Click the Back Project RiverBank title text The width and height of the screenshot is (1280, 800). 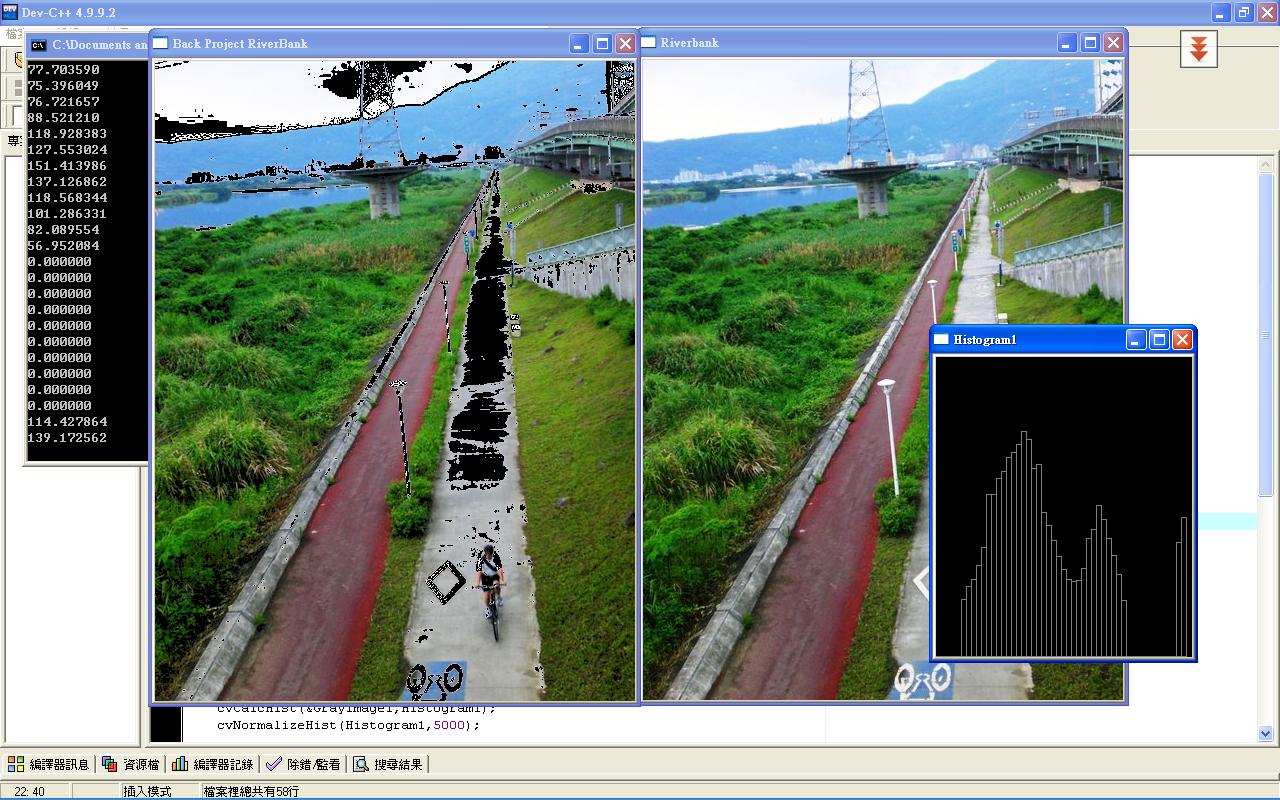pos(240,43)
